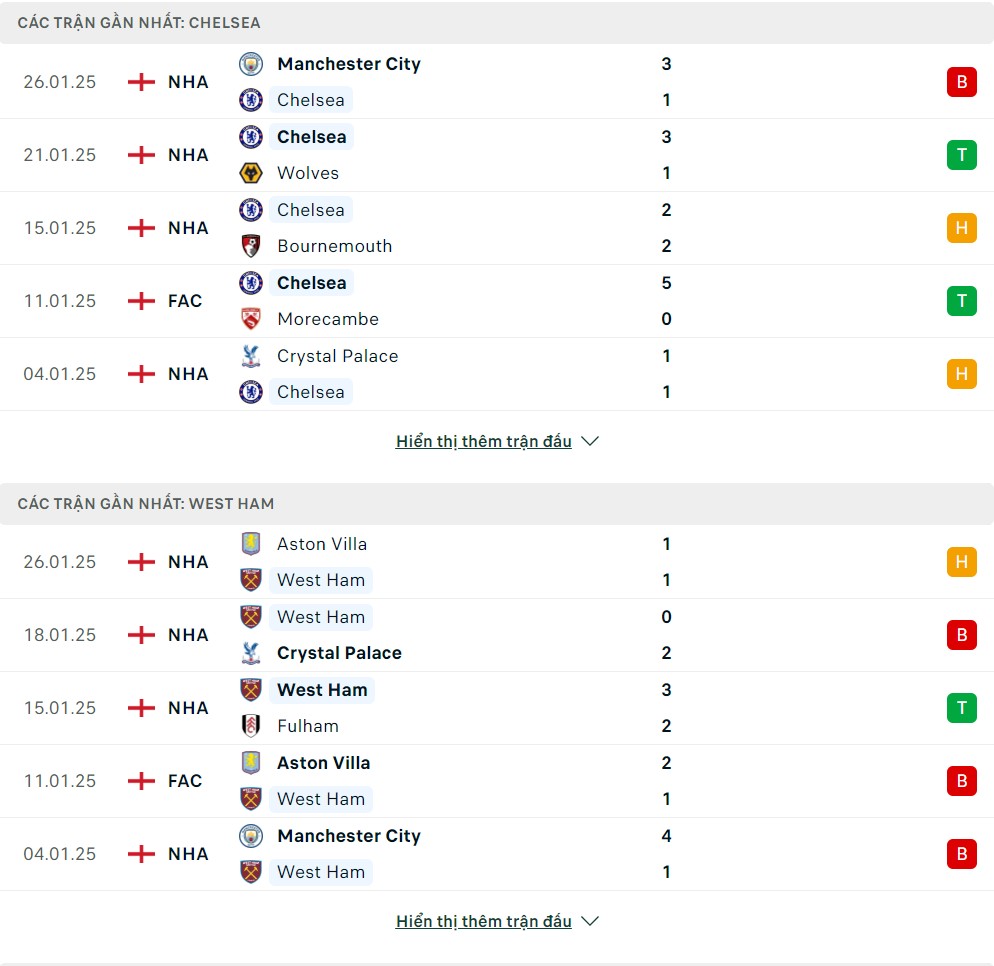Click West Ham crest in 18.01.25 match
Screen dimensions: 994x966
[x=251, y=617]
